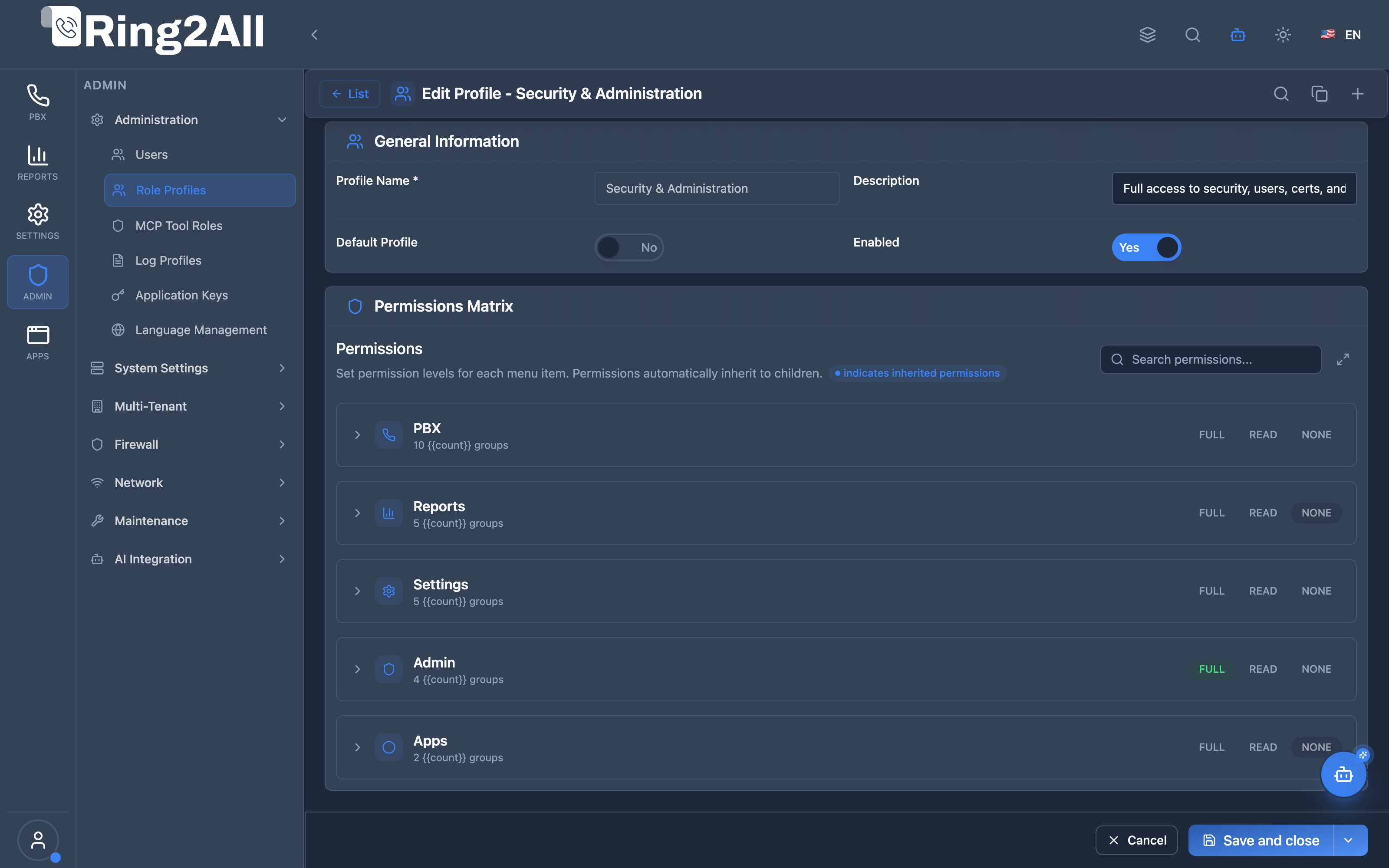Expand the Firewall menu
Viewport: 1389px width, 868px height.
pyautogui.click(x=189, y=444)
